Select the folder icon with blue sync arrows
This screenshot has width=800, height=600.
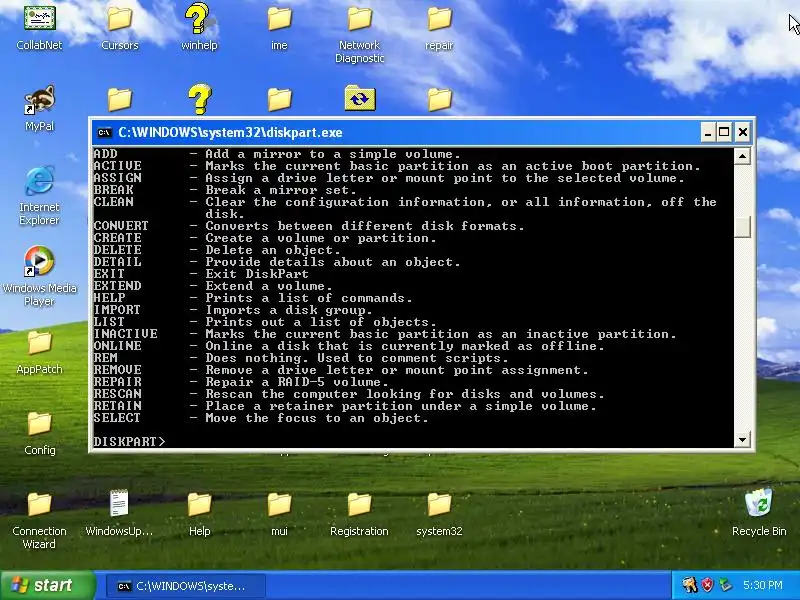(x=360, y=98)
